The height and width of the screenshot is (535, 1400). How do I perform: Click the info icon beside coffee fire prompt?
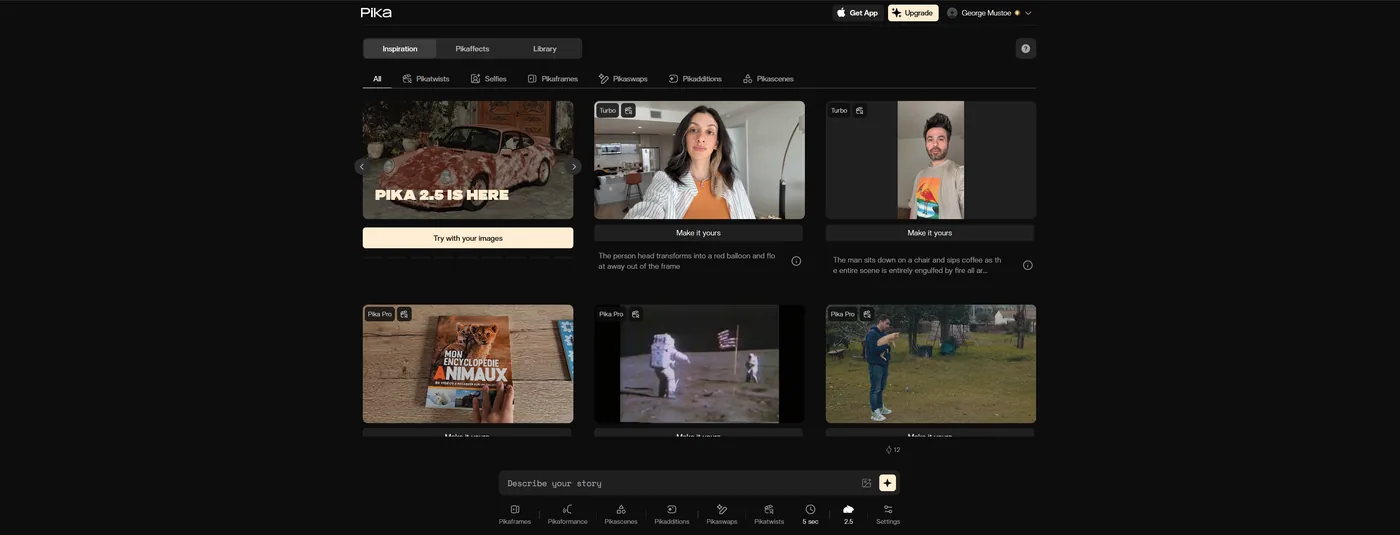[1027, 265]
